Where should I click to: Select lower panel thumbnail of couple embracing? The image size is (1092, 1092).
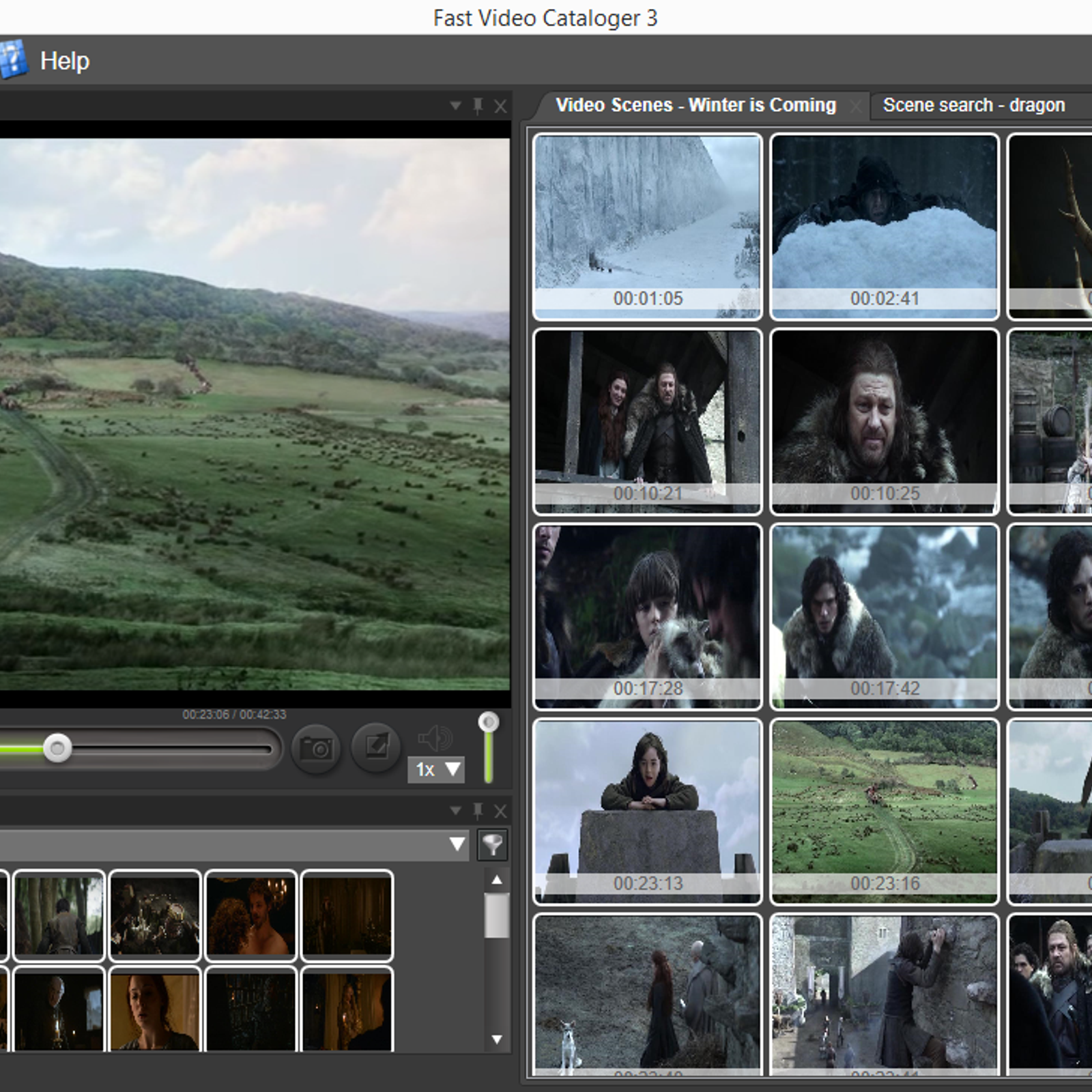[251, 915]
